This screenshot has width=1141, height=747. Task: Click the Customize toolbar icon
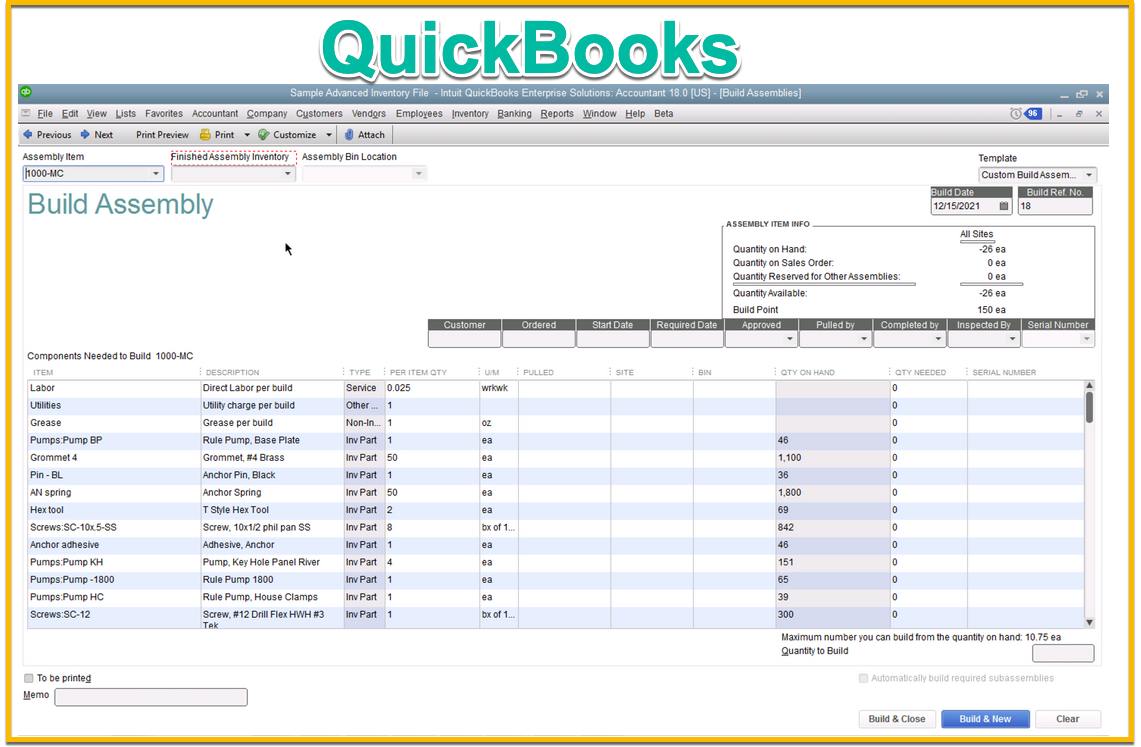263,135
